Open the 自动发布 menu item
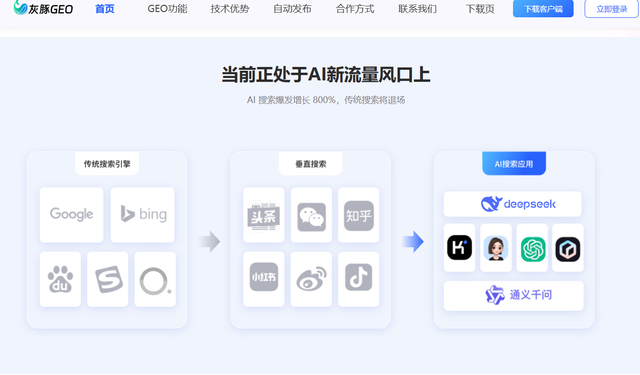The width and height of the screenshot is (640, 375). click(292, 9)
